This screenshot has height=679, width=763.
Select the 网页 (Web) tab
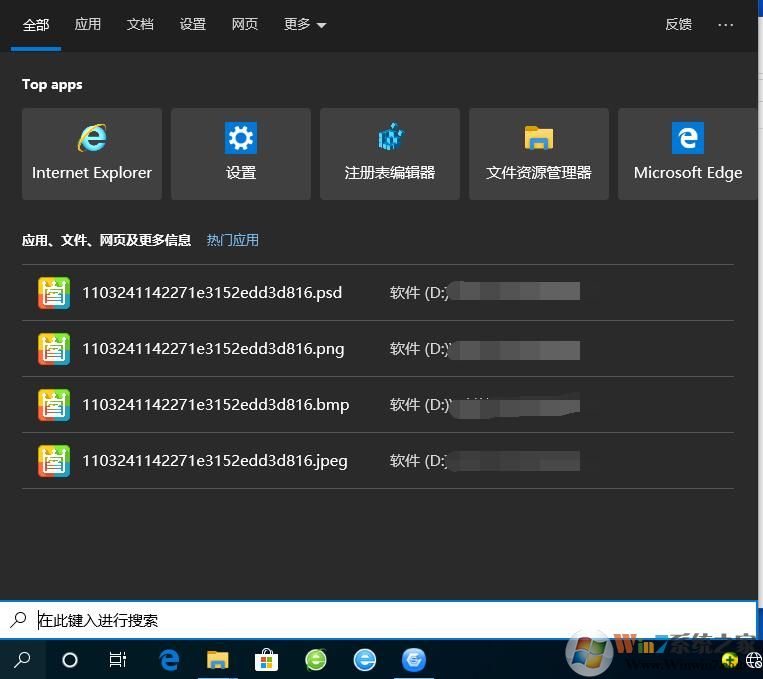245,24
